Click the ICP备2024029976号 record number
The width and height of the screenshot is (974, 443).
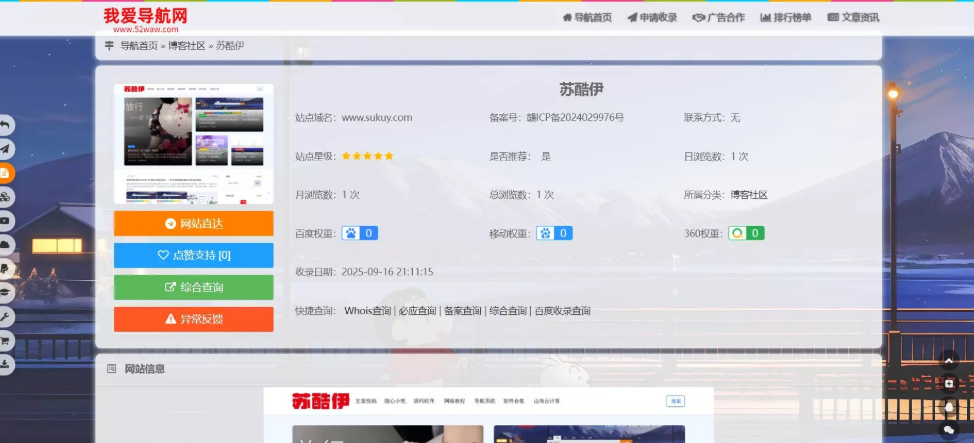point(575,117)
